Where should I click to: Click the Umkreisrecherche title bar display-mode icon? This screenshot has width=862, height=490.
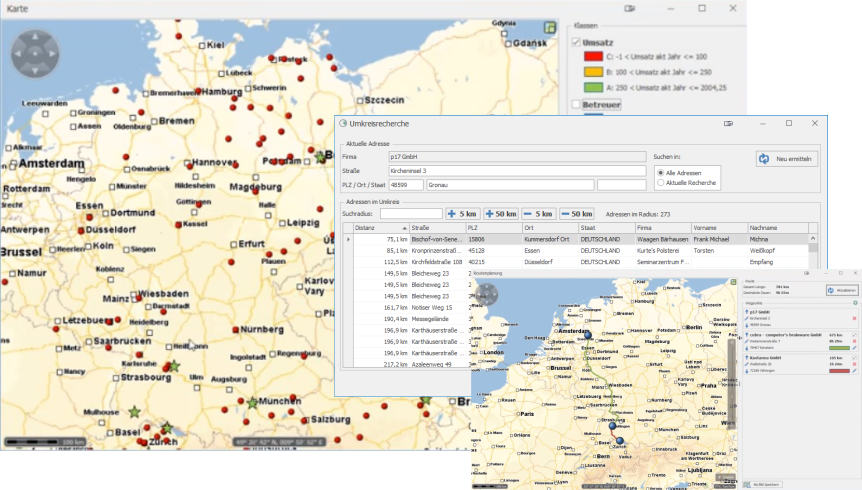[729, 123]
